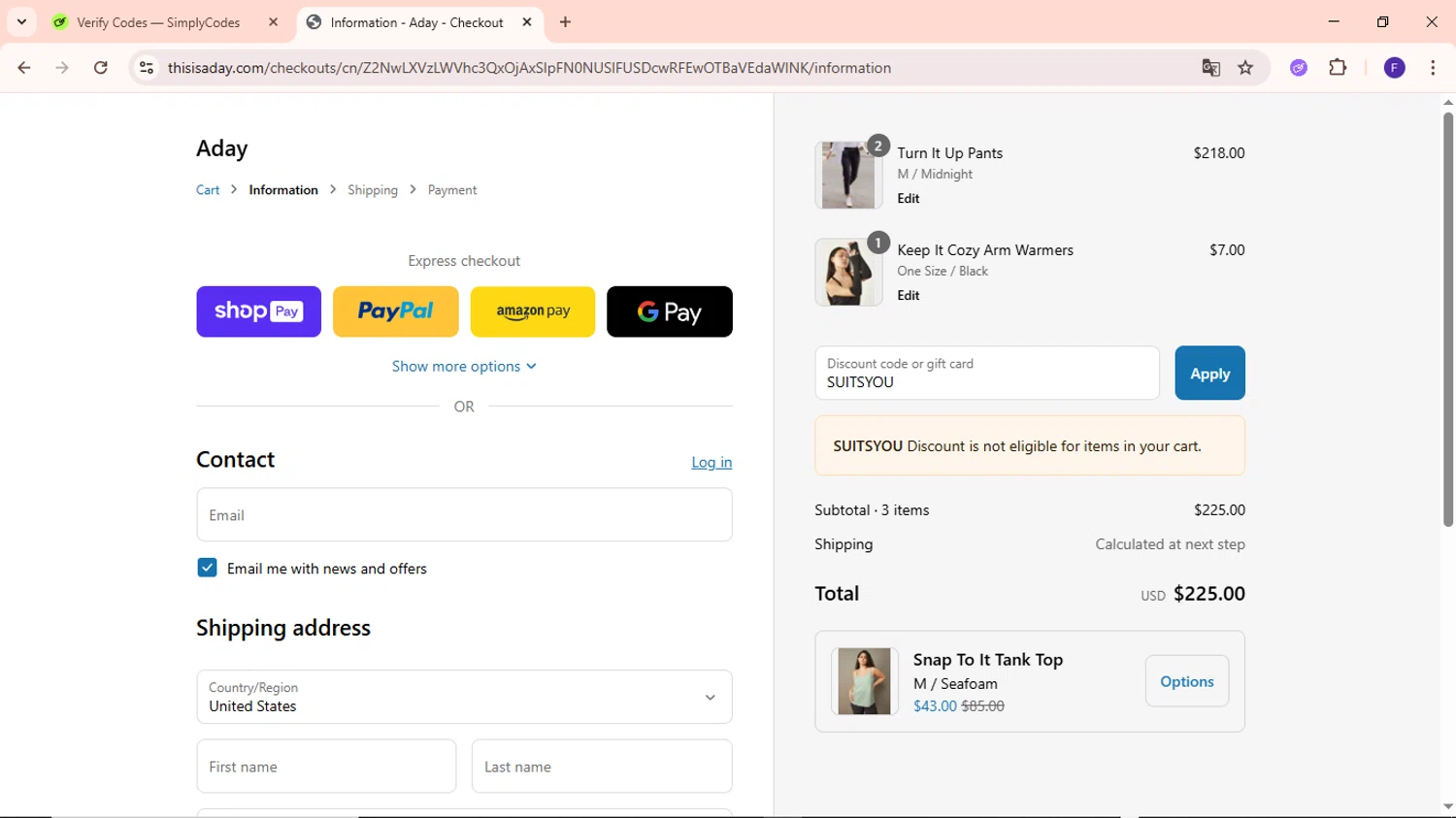Pay with PayPal button
The image size is (1456, 818).
click(395, 311)
